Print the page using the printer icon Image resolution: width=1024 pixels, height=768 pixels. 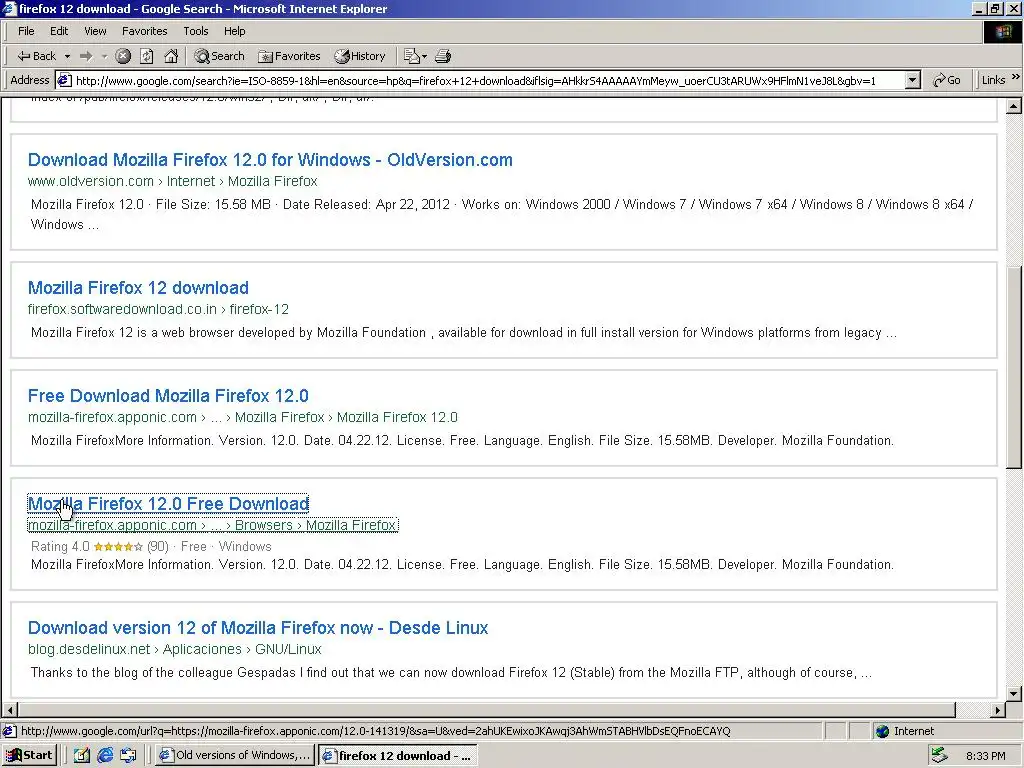pyautogui.click(x=443, y=56)
